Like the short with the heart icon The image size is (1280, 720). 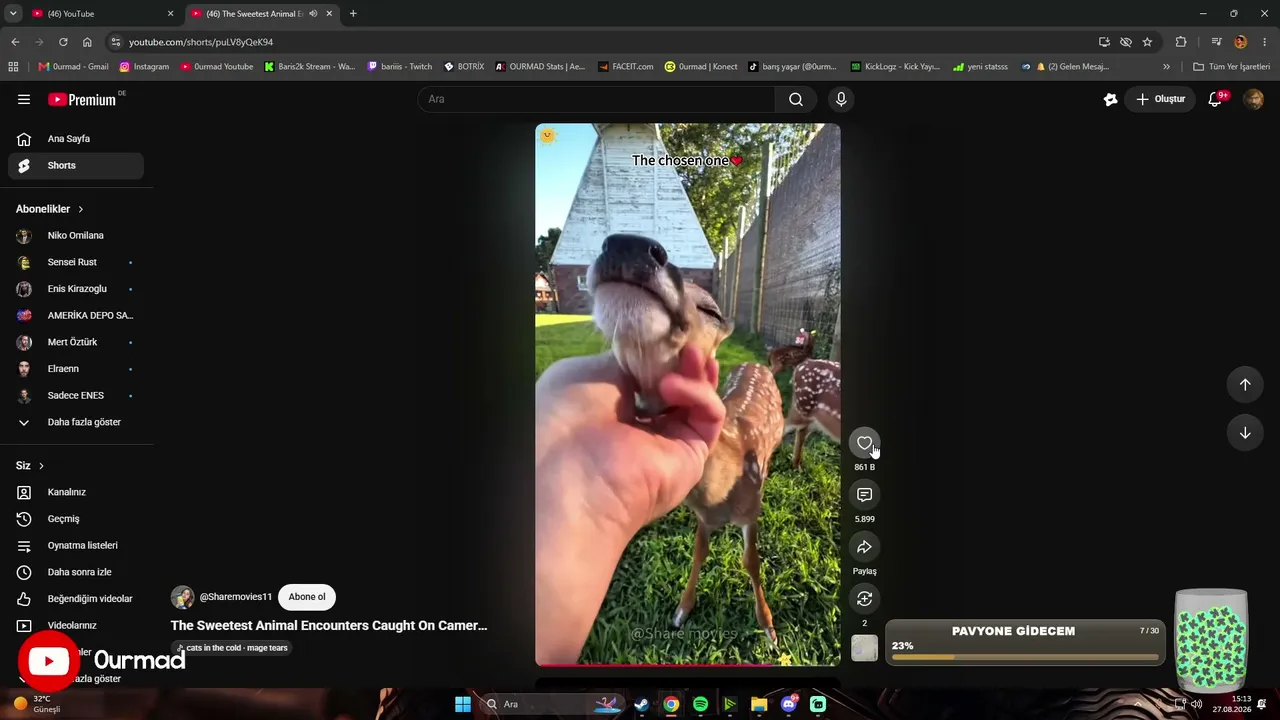[865, 443]
